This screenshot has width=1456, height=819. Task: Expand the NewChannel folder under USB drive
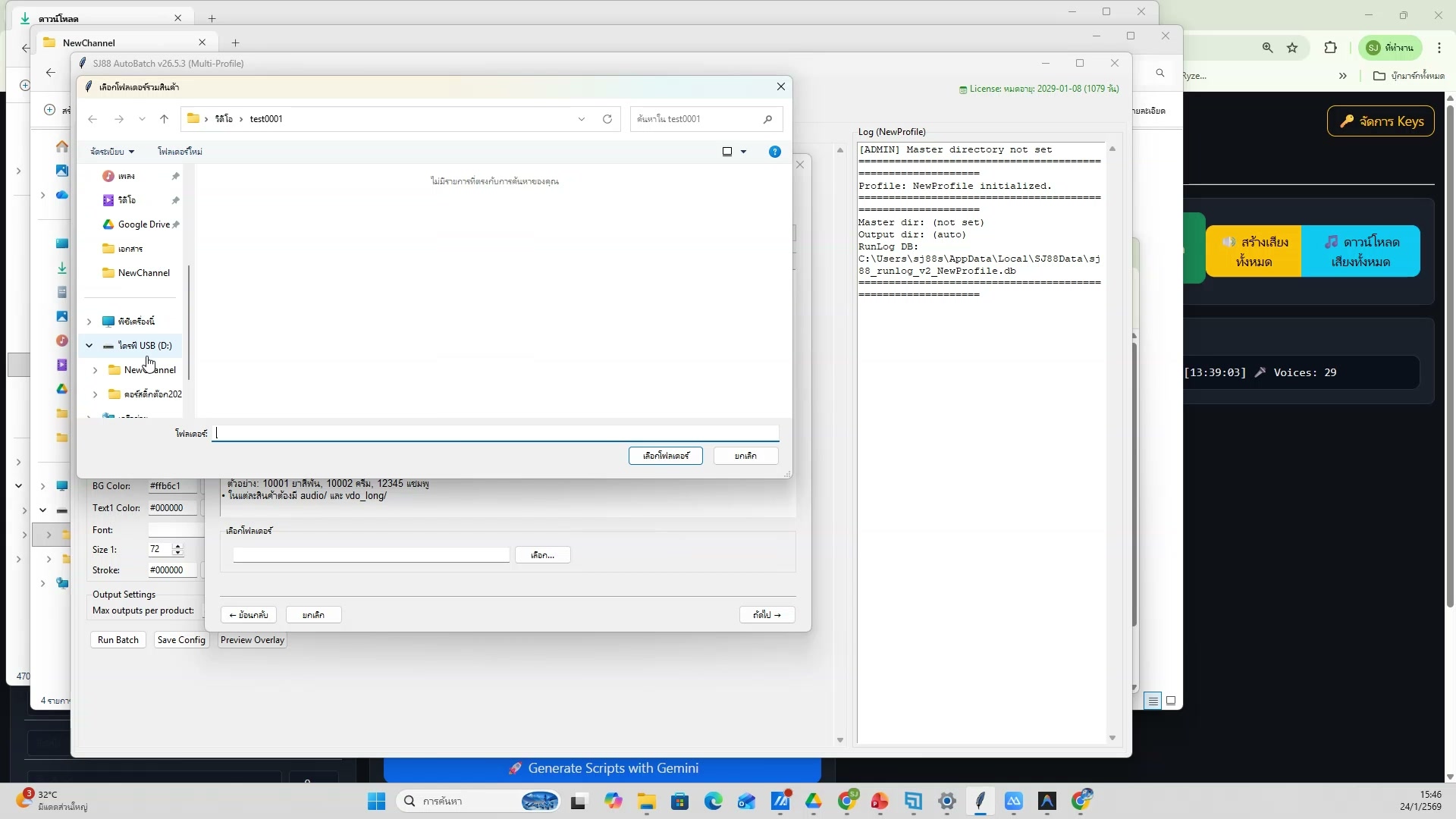pyautogui.click(x=96, y=370)
